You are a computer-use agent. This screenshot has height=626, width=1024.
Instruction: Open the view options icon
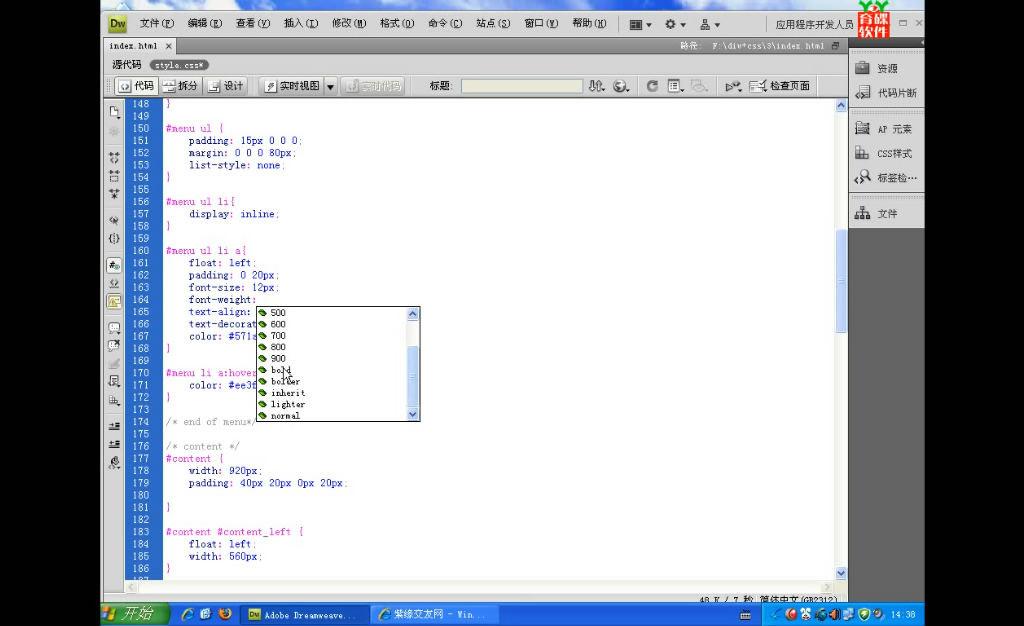point(675,86)
